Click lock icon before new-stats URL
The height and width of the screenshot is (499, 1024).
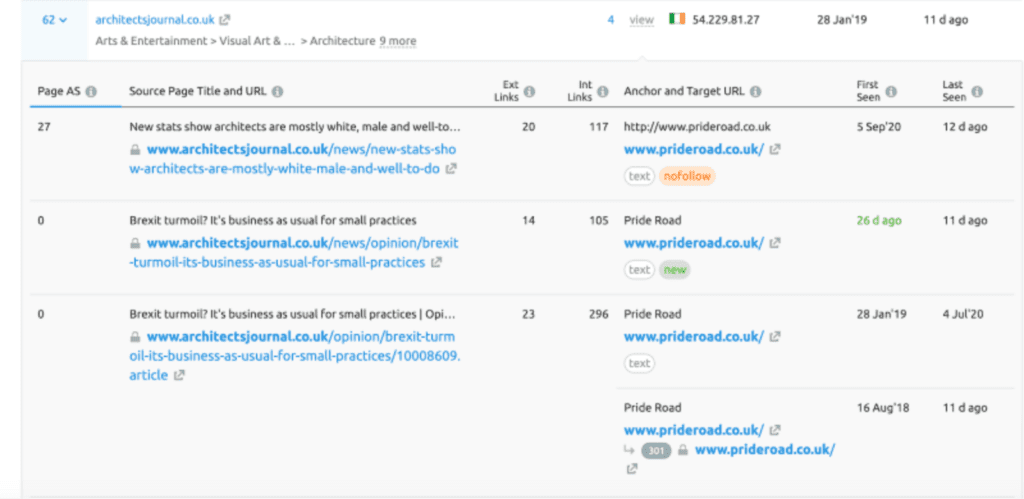coord(135,150)
